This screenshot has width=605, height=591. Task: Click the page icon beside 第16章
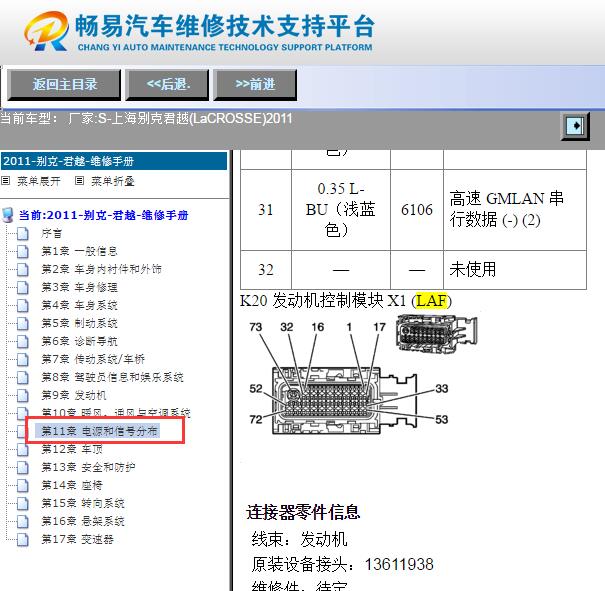[23, 522]
